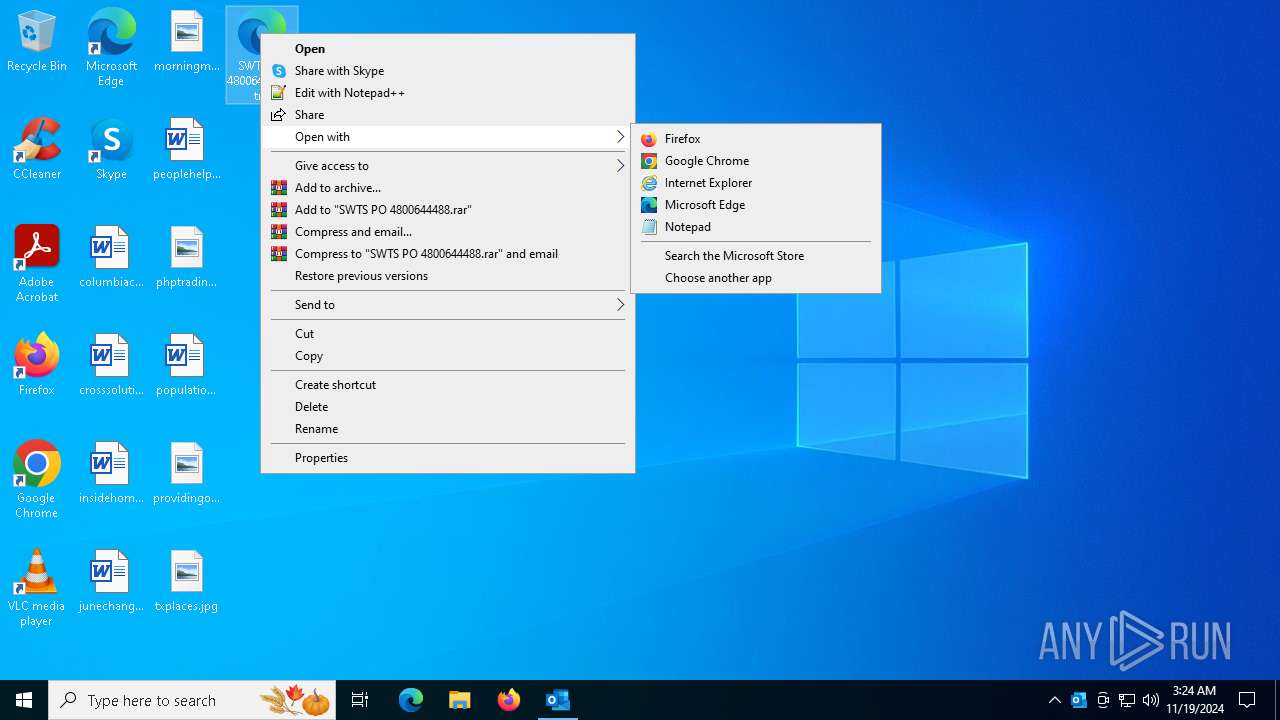Image resolution: width=1280 pixels, height=720 pixels.
Task: Click Delete in context menu
Action: 448,407
